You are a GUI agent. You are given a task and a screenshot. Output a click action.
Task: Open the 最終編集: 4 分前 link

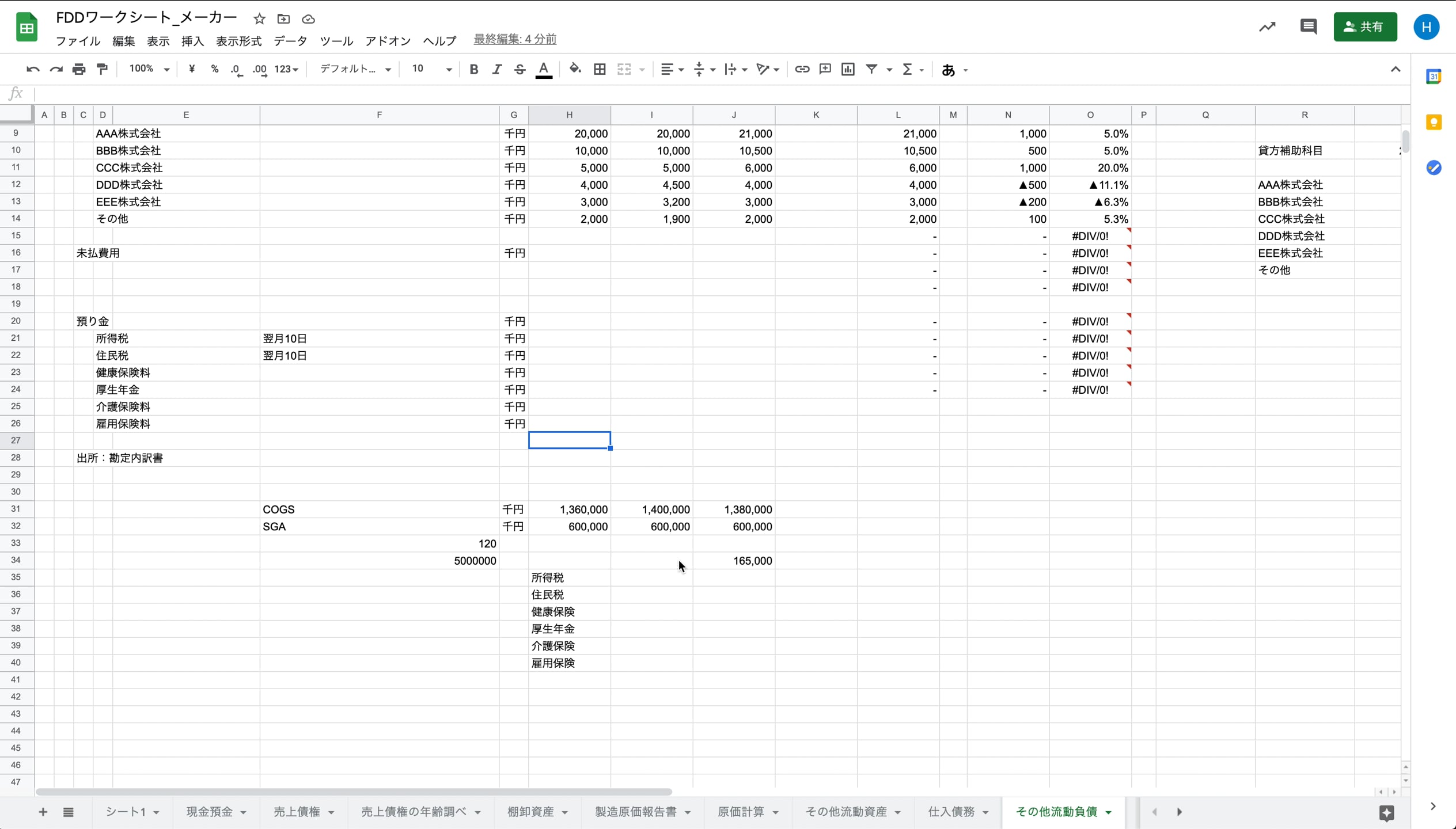514,39
